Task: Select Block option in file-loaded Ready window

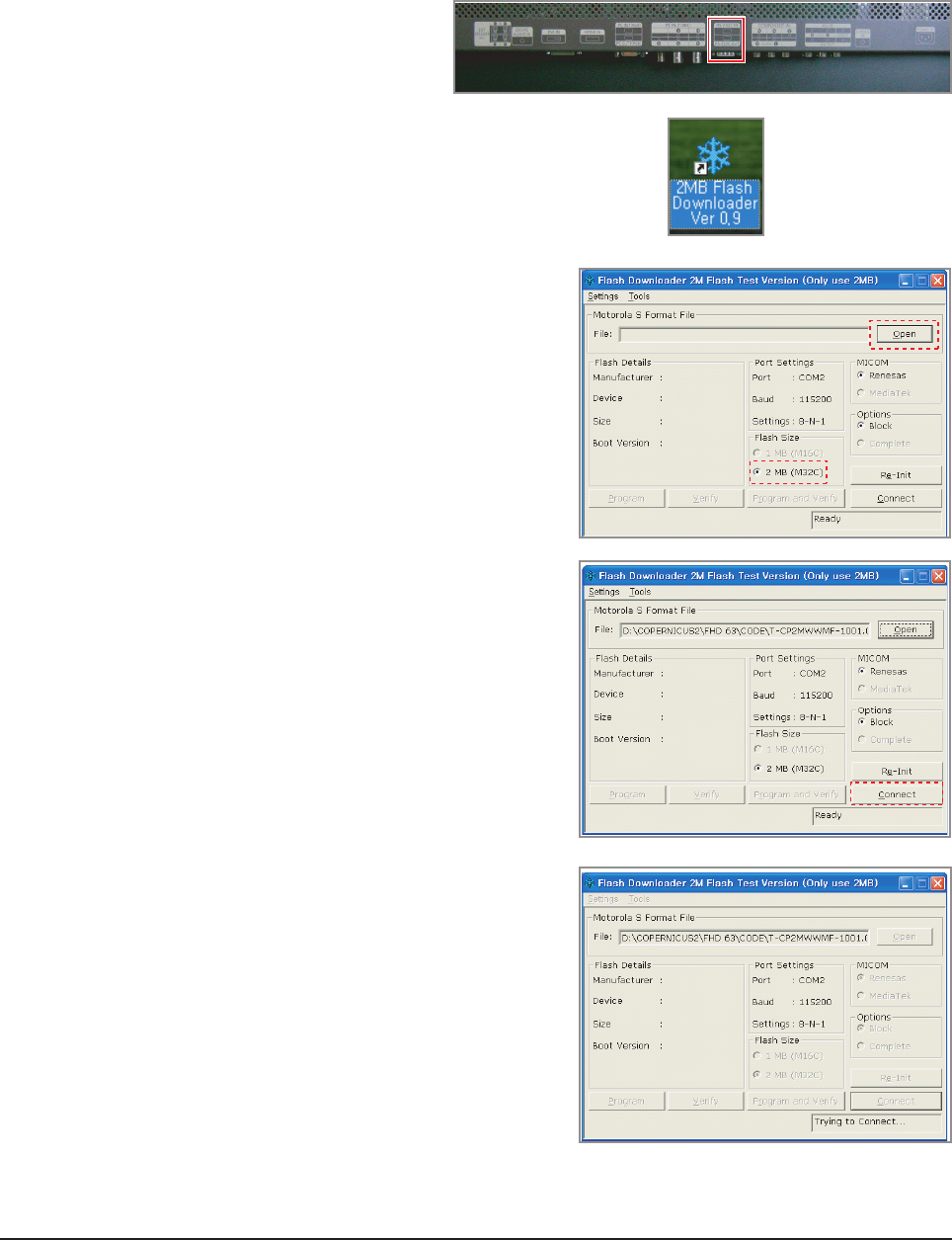Action: click(876, 721)
